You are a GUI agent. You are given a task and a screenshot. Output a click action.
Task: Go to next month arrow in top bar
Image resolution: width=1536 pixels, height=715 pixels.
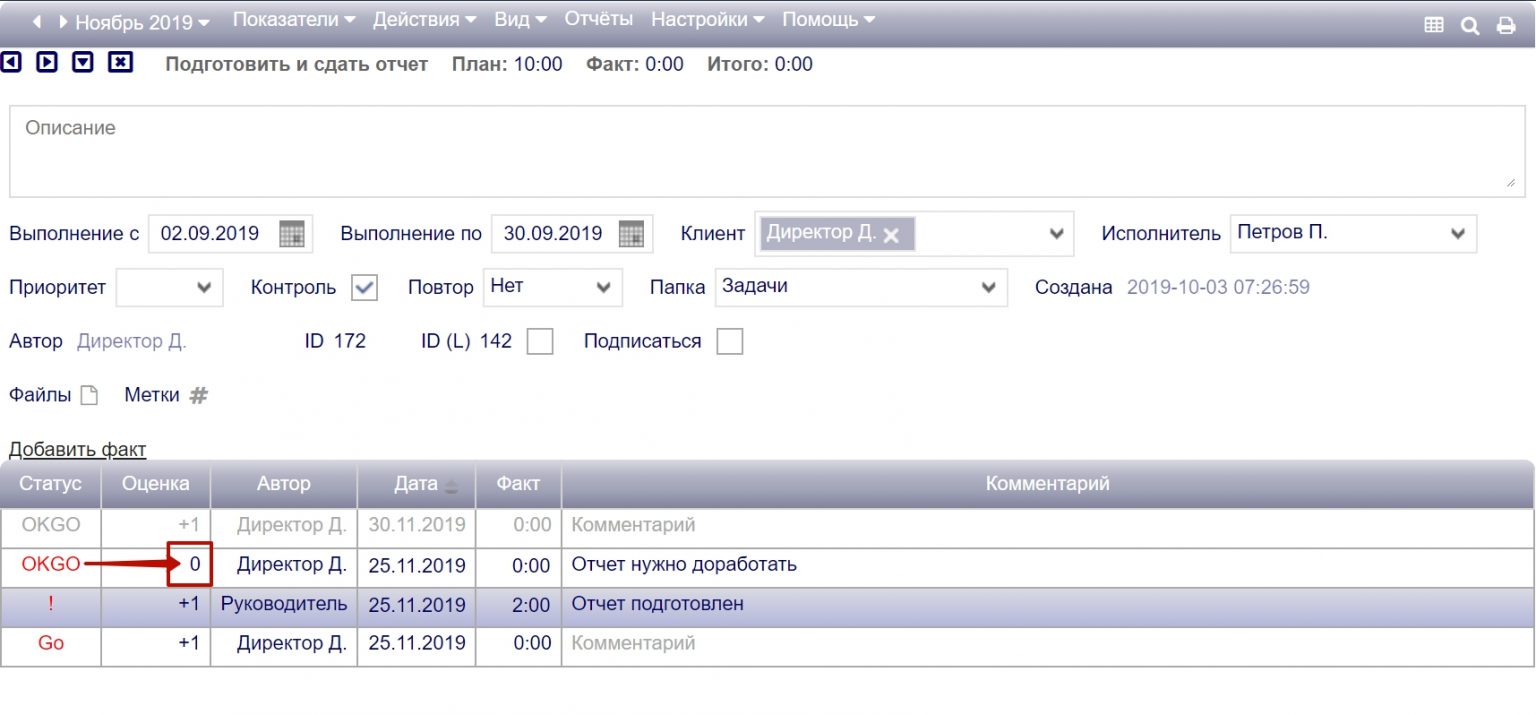63,21
